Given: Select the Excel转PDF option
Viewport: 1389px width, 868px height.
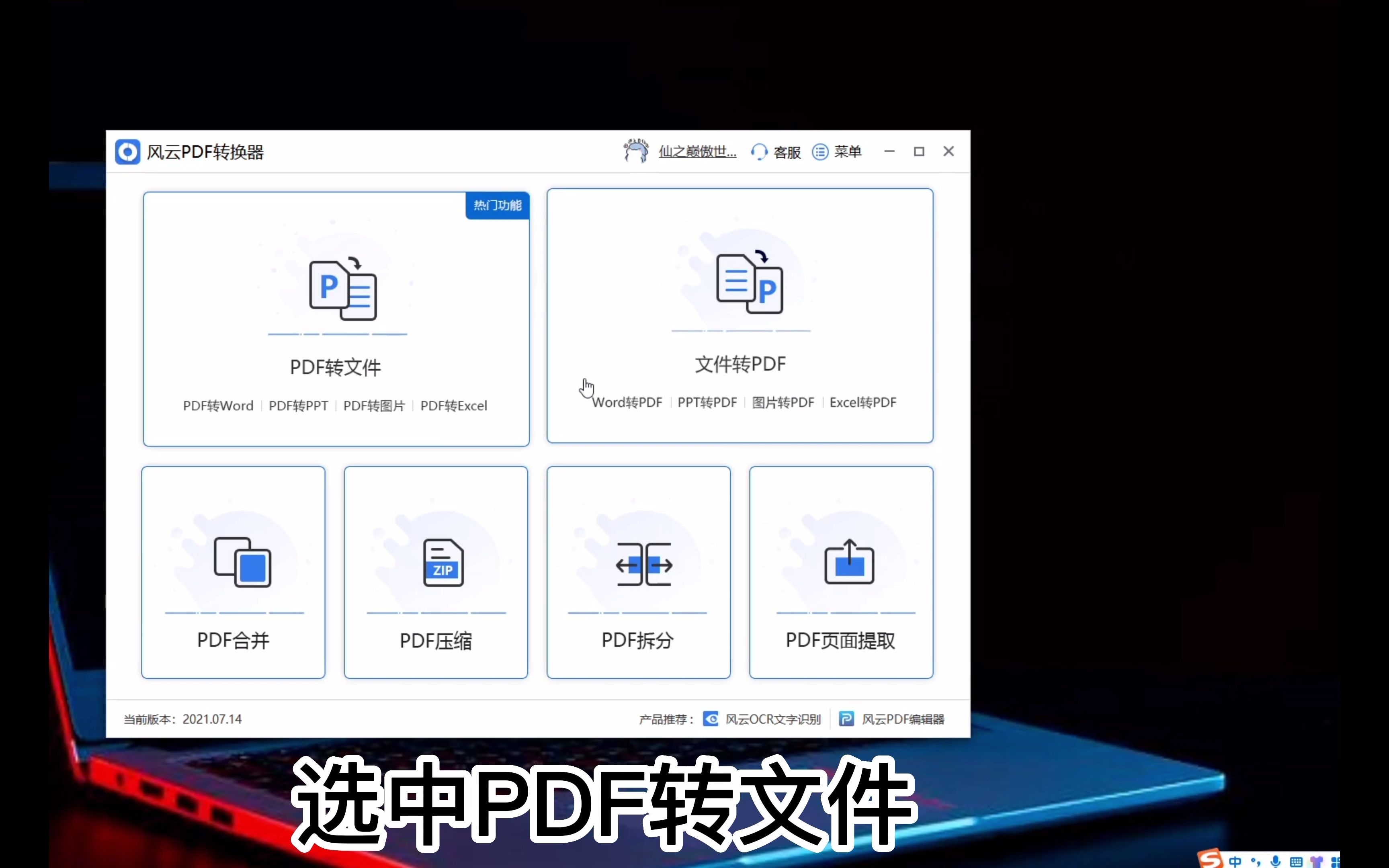Looking at the screenshot, I should [x=862, y=402].
